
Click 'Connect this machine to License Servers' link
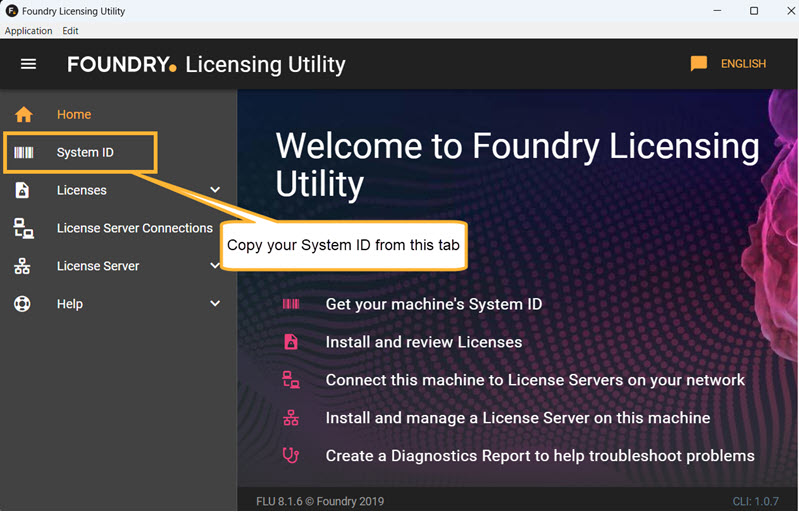pyautogui.click(x=535, y=380)
